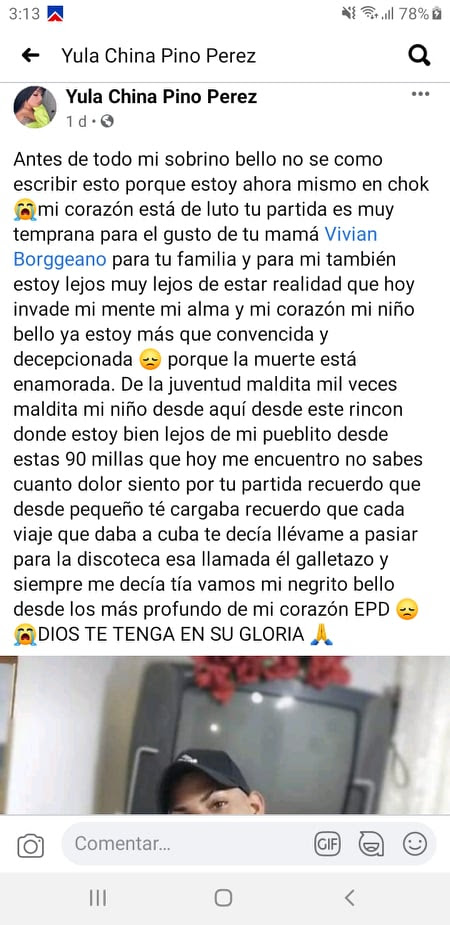Tap the camera icon to attach photo

31,845
